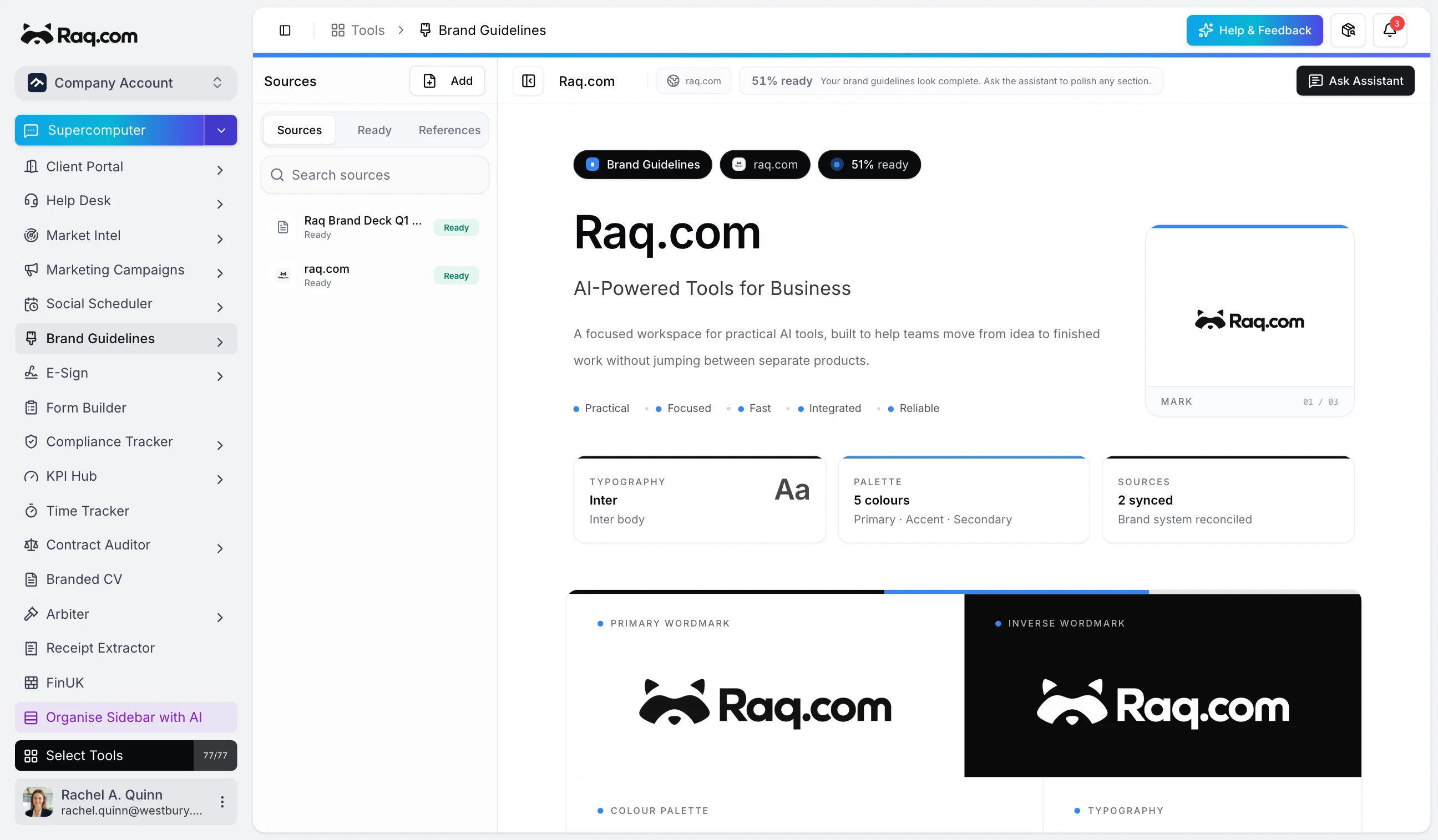Image resolution: width=1438 pixels, height=840 pixels.
Task: Click the raq.com chip in the header bar
Action: [x=693, y=81]
